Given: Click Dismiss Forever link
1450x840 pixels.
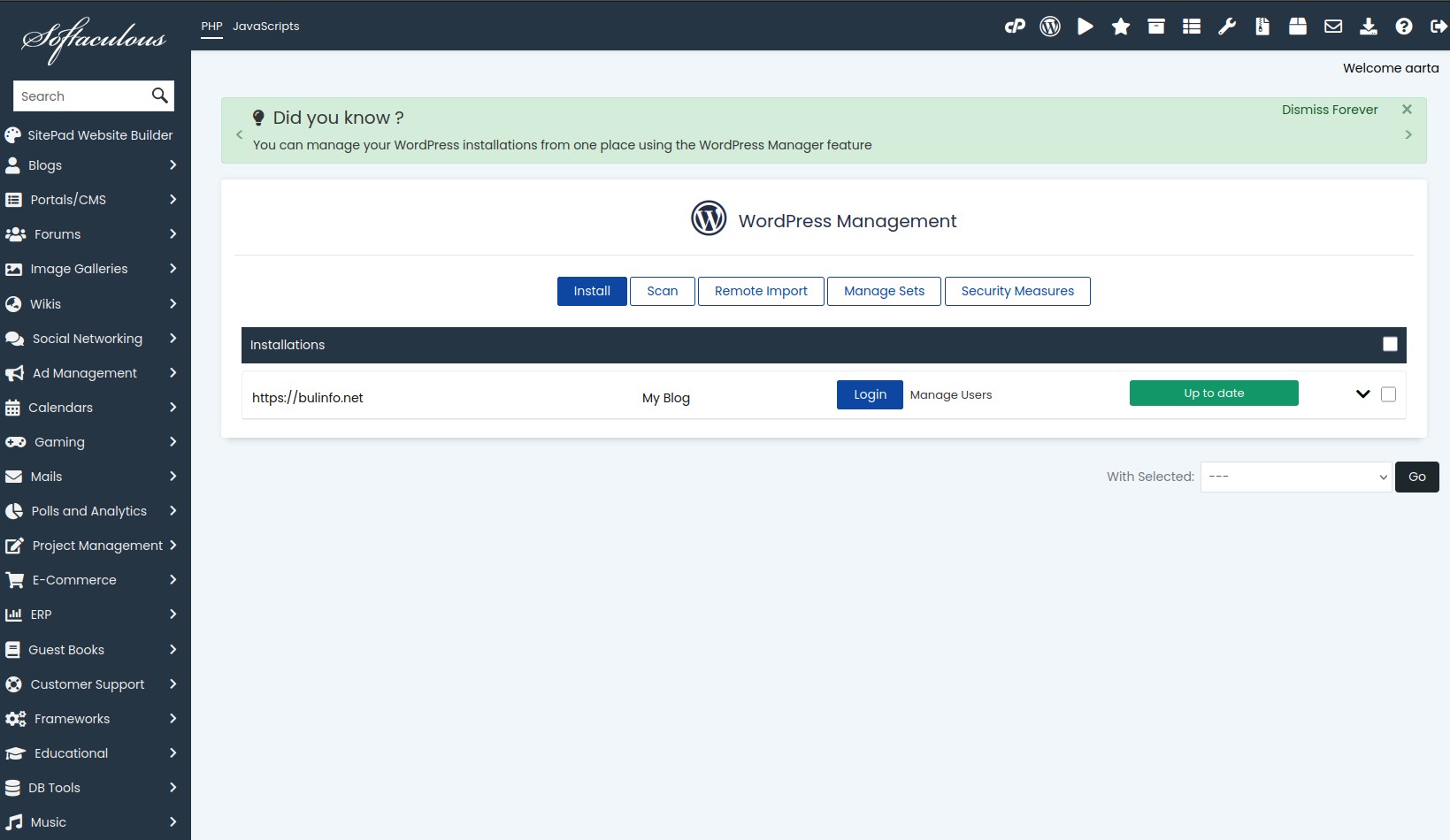Looking at the screenshot, I should click(1330, 110).
